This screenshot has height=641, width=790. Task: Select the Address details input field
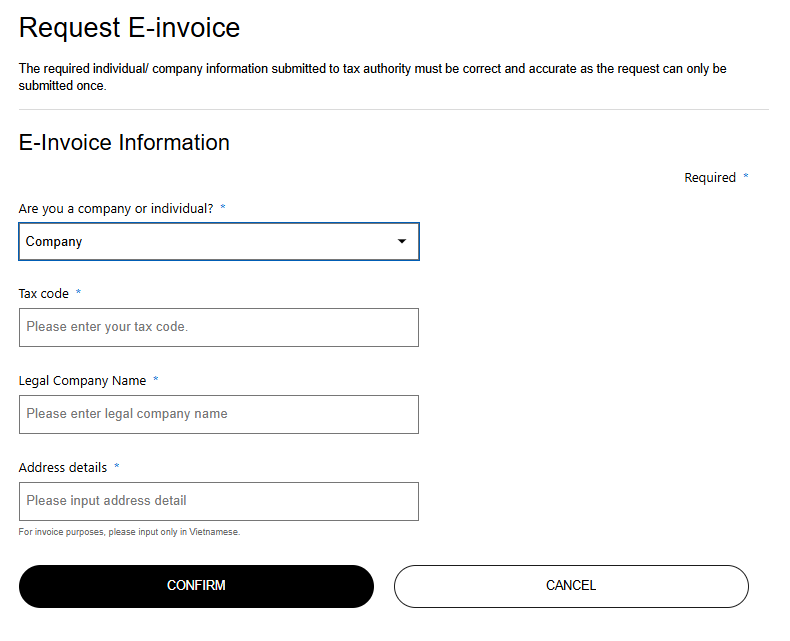(x=218, y=501)
